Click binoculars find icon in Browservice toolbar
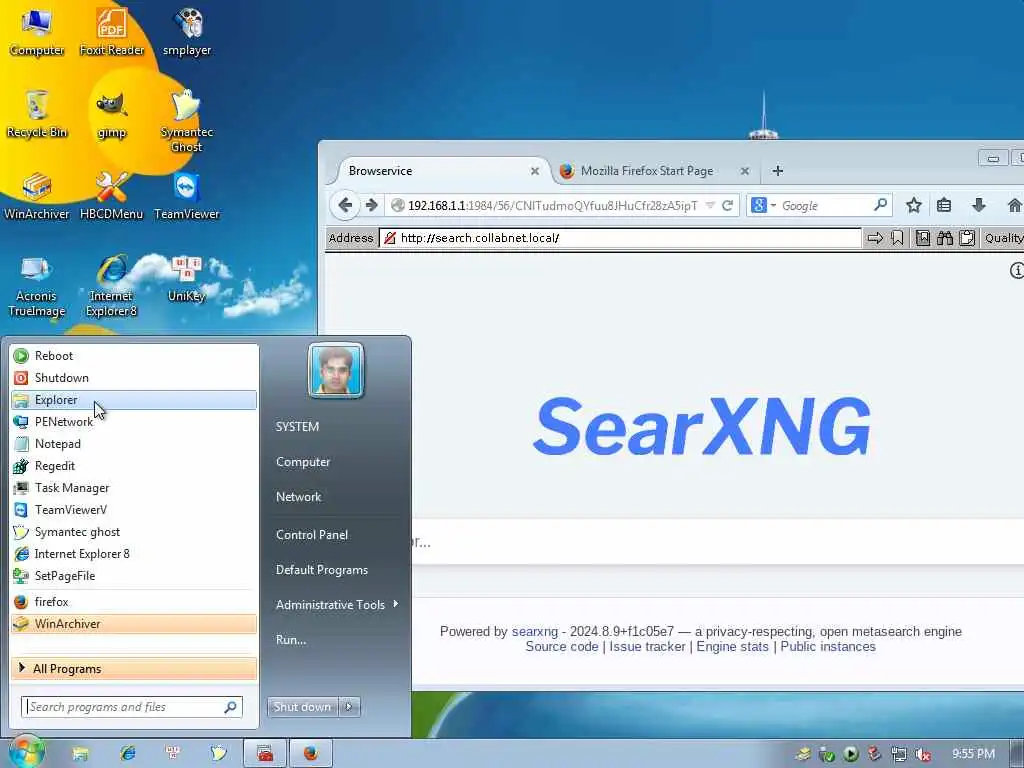 pyautogui.click(x=944, y=238)
